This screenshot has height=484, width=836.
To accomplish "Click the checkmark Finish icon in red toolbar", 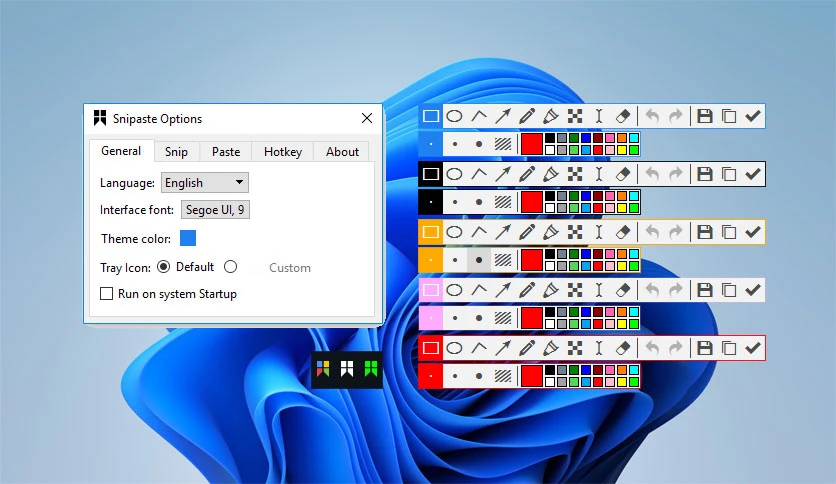I will (x=753, y=348).
